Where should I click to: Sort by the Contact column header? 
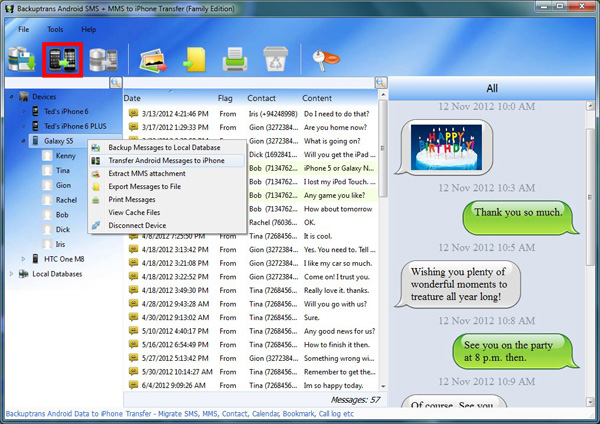[261, 98]
